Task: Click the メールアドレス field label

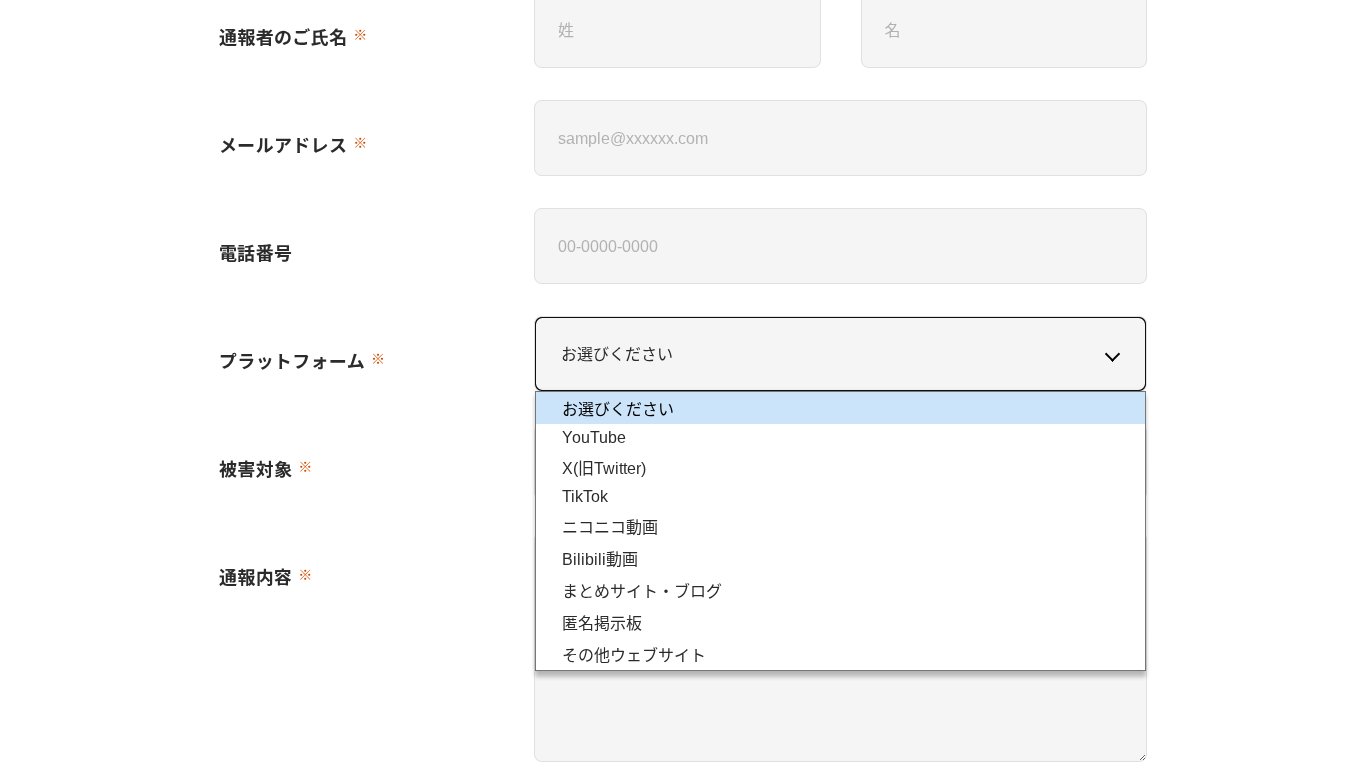Action: pyautogui.click(x=283, y=146)
